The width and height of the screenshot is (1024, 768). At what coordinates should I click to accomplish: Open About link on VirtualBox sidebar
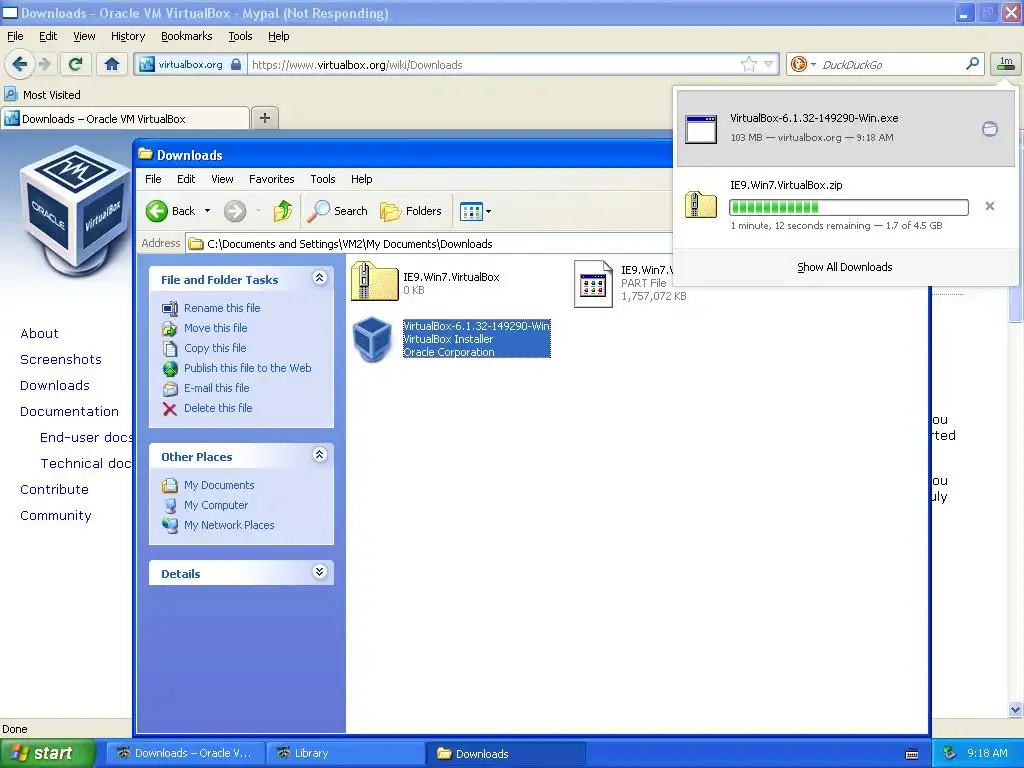coord(39,333)
